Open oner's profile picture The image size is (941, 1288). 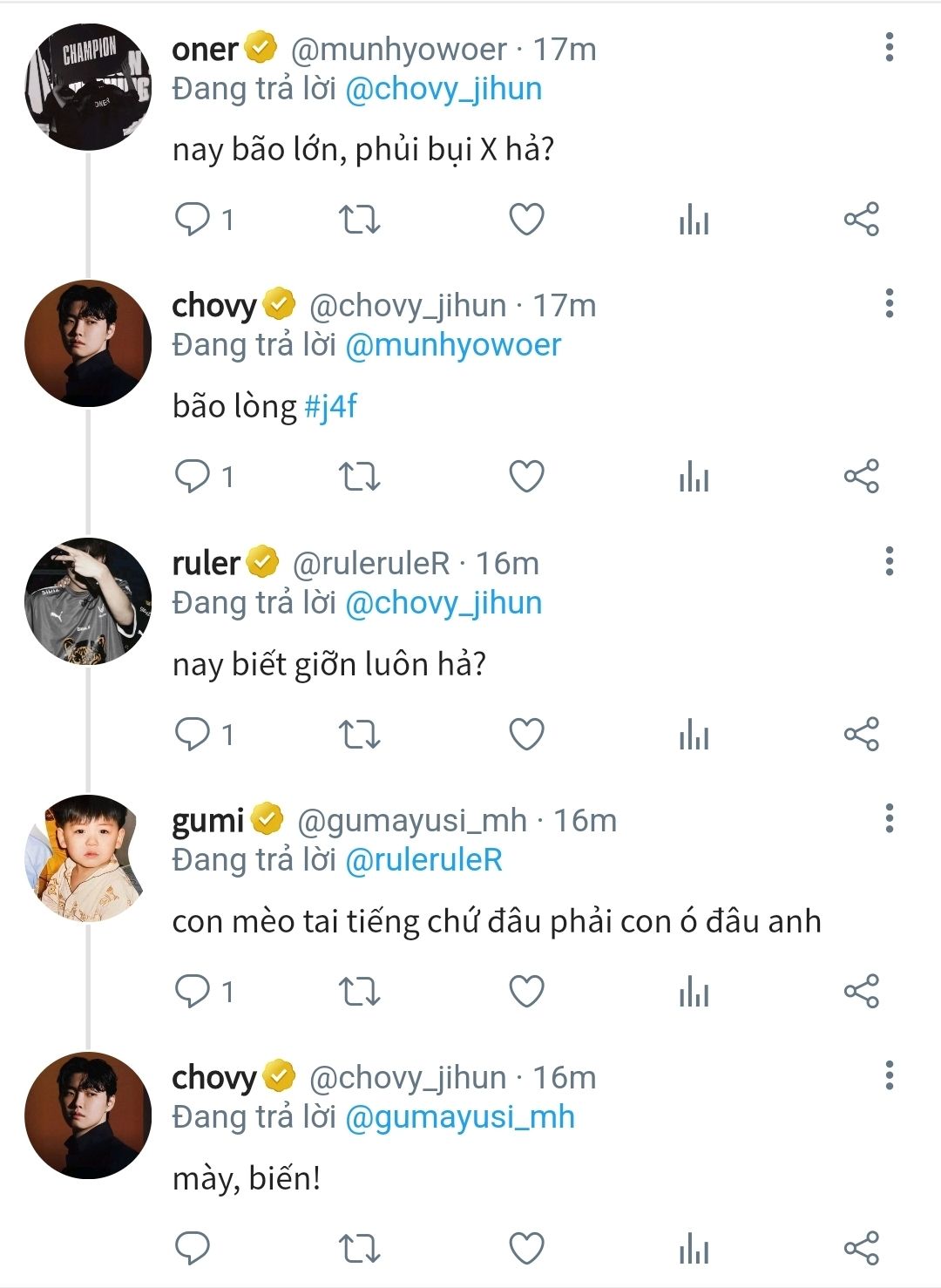(x=87, y=87)
